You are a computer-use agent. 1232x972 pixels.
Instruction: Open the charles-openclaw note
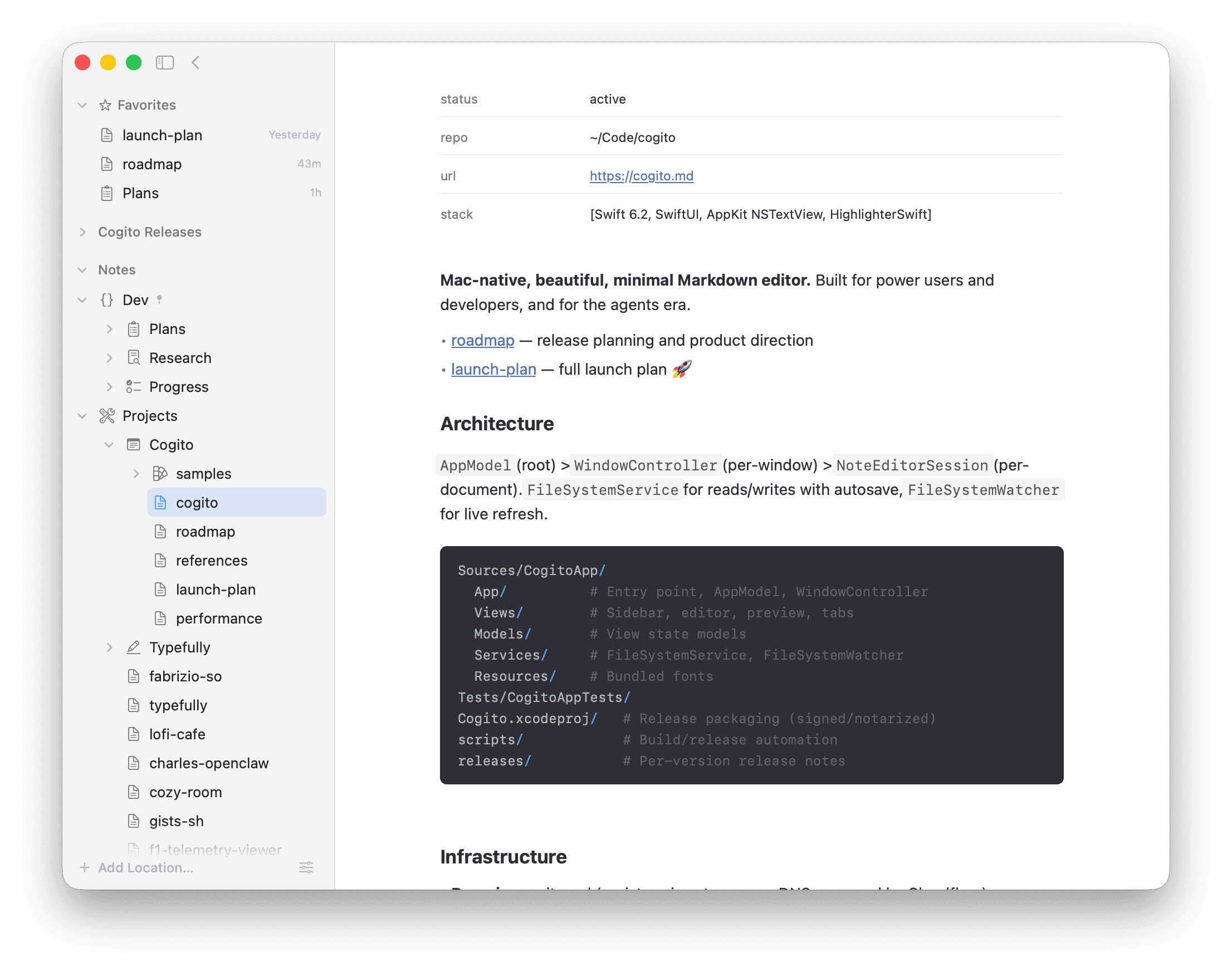pos(223,764)
